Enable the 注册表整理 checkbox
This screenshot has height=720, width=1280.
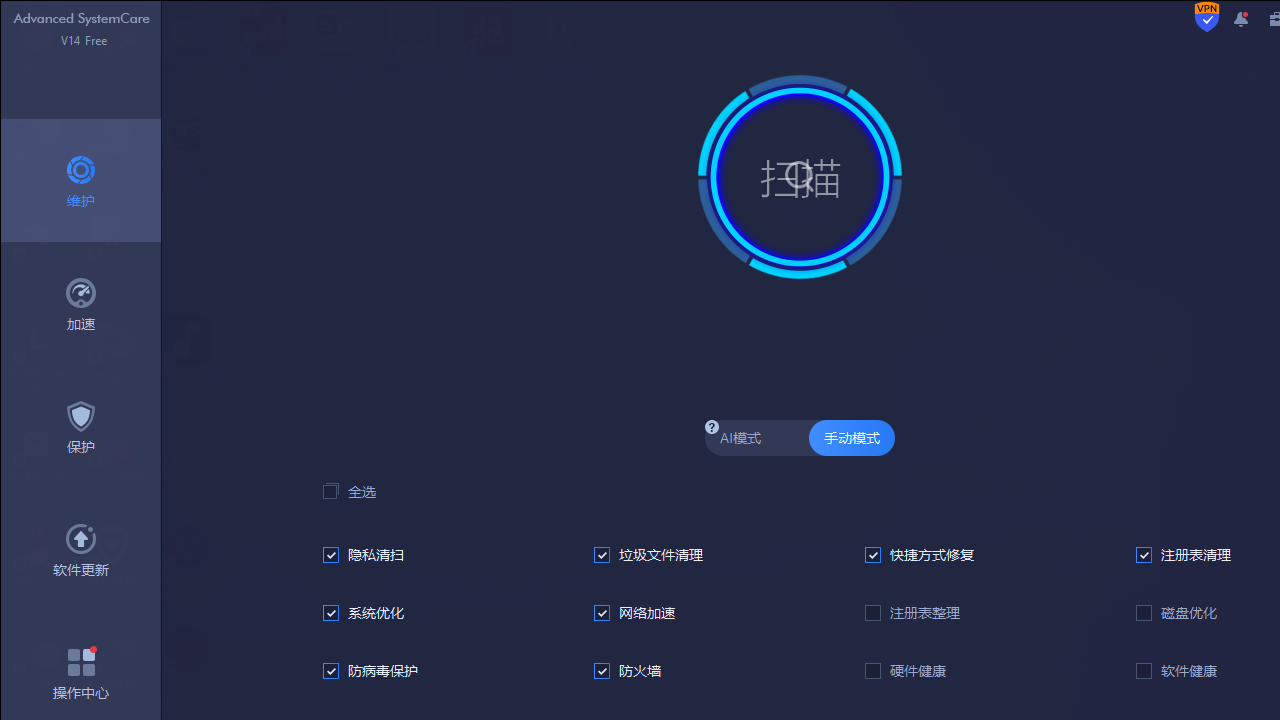coord(873,613)
